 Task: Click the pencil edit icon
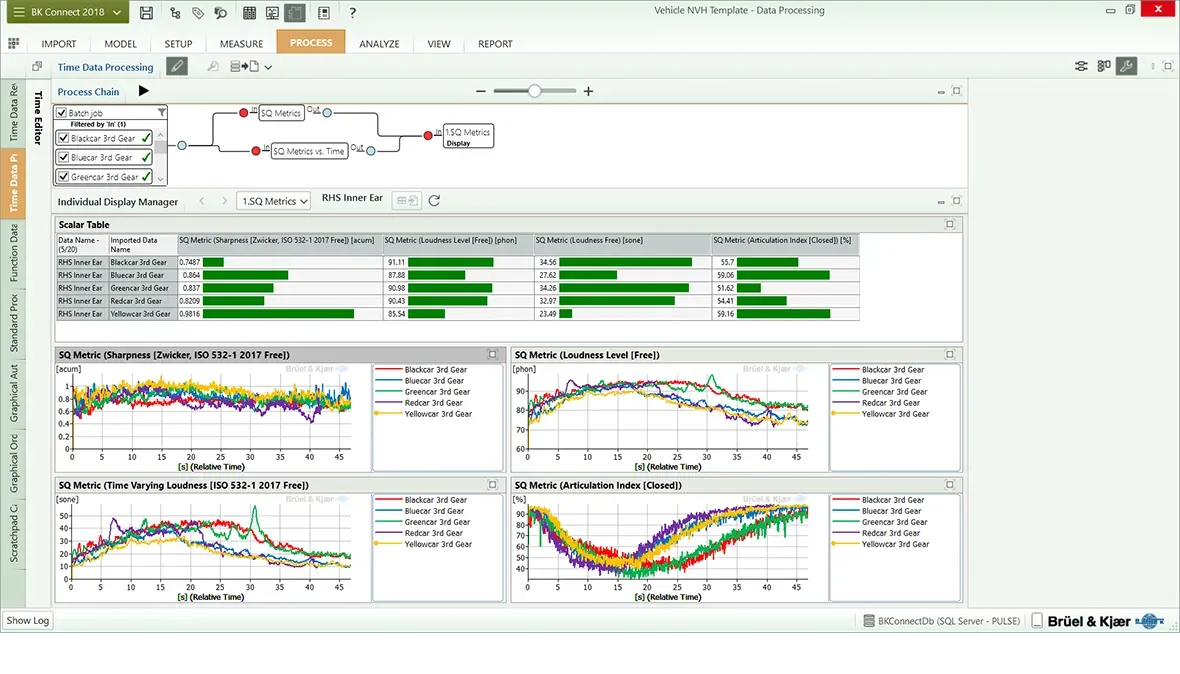[177, 67]
